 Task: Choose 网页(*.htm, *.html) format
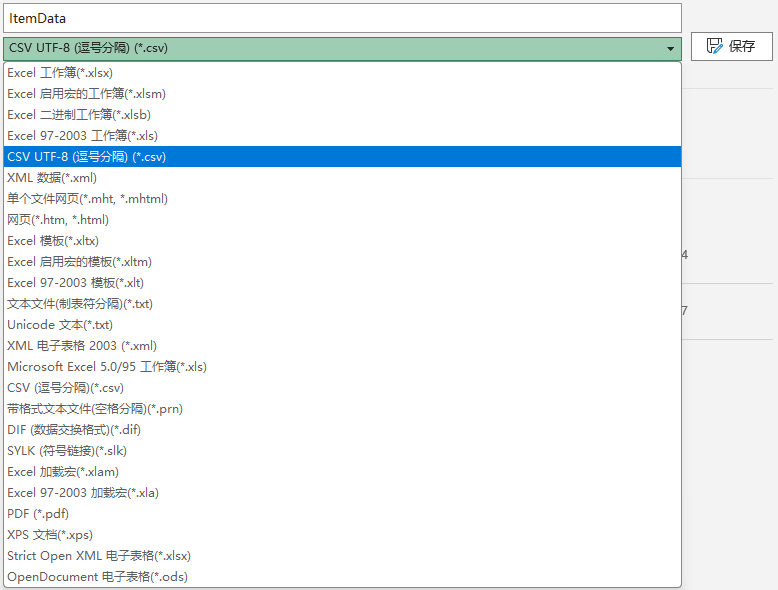(x=58, y=220)
